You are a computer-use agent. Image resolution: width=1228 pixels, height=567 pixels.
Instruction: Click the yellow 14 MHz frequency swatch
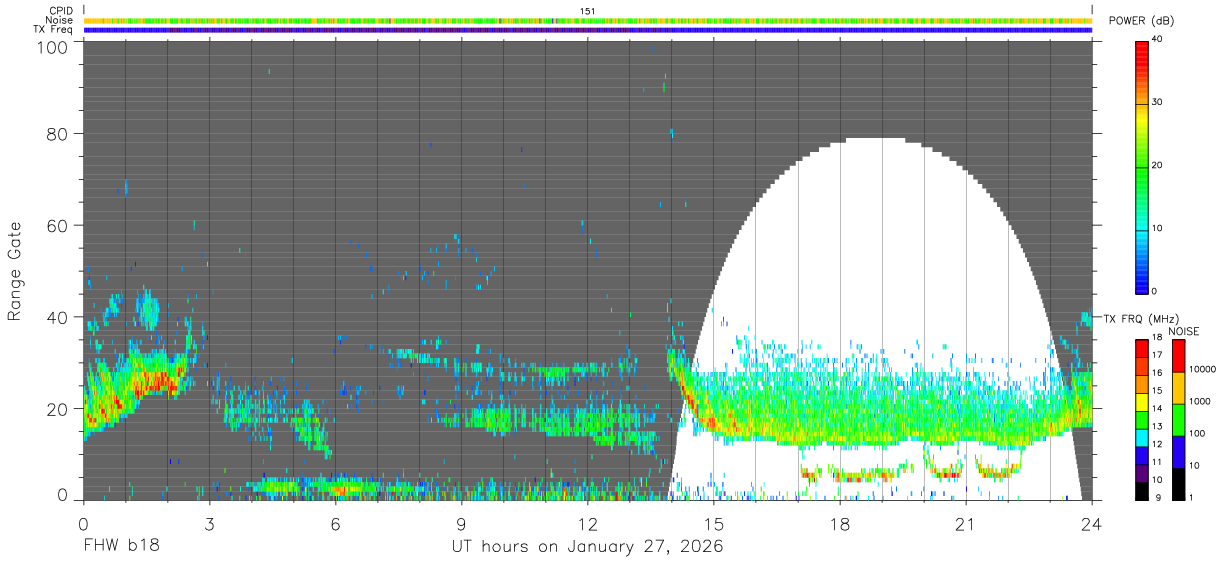1141,401
